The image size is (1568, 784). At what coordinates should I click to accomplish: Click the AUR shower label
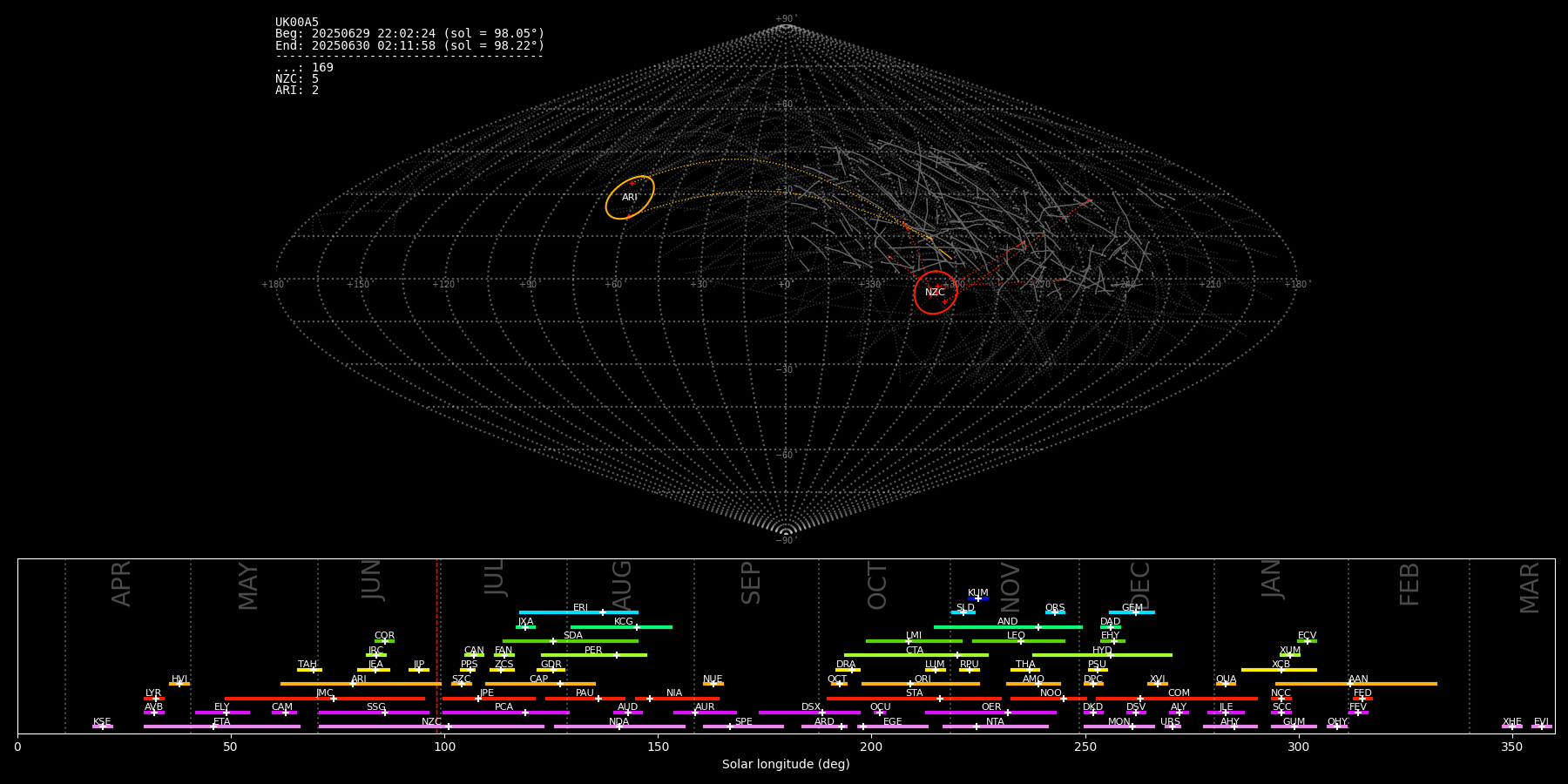pyautogui.click(x=705, y=707)
